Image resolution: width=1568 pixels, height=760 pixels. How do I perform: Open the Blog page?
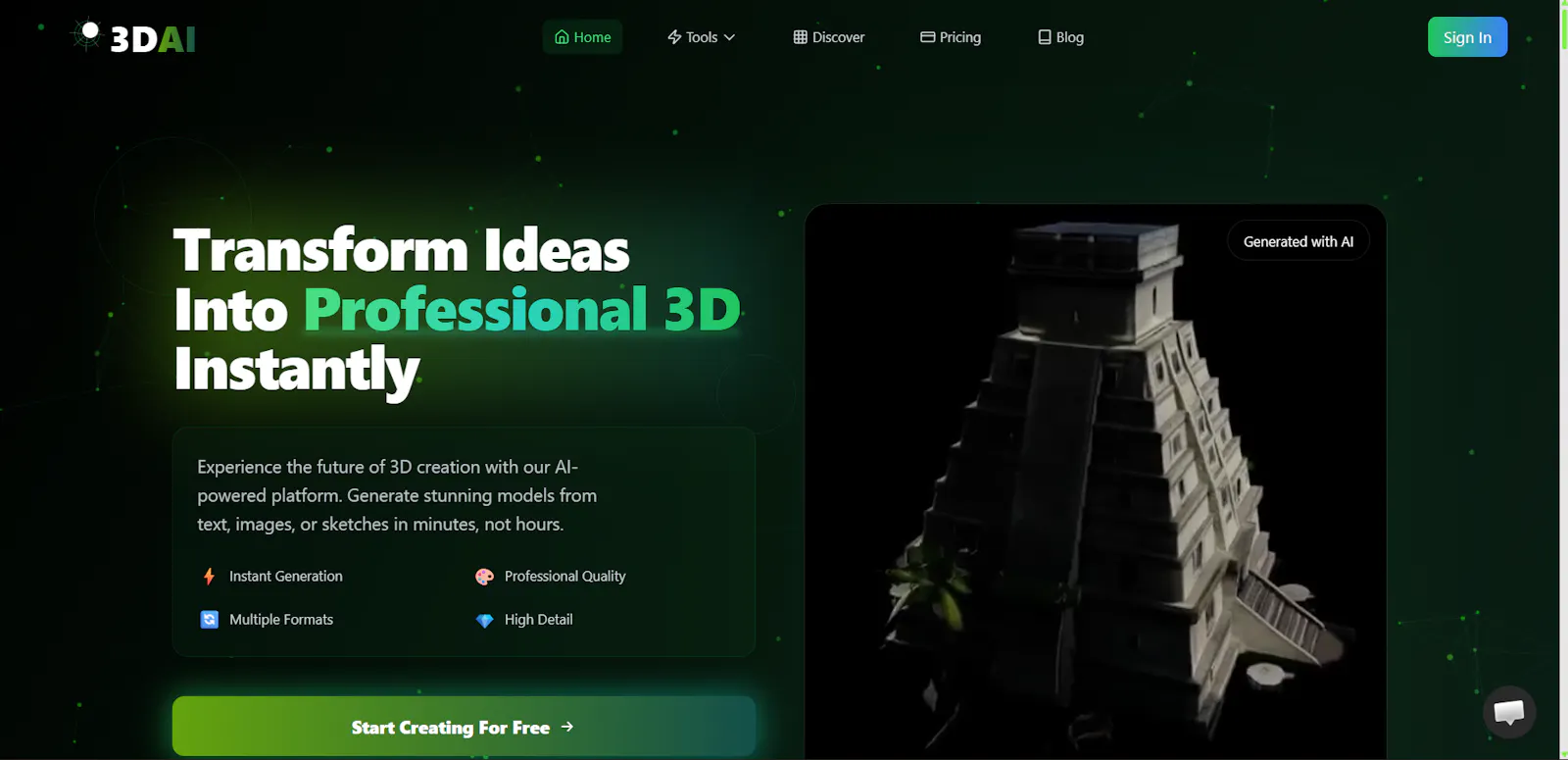pyautogui.click(x=1060, y=37)
